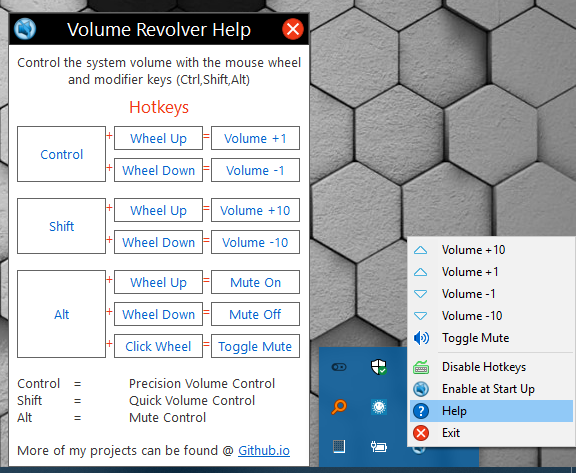Image resolution: width=576 pixels, height=473 pixels.
Task: Click the Volume -10 box in help table
Action: tap(255, 242)
